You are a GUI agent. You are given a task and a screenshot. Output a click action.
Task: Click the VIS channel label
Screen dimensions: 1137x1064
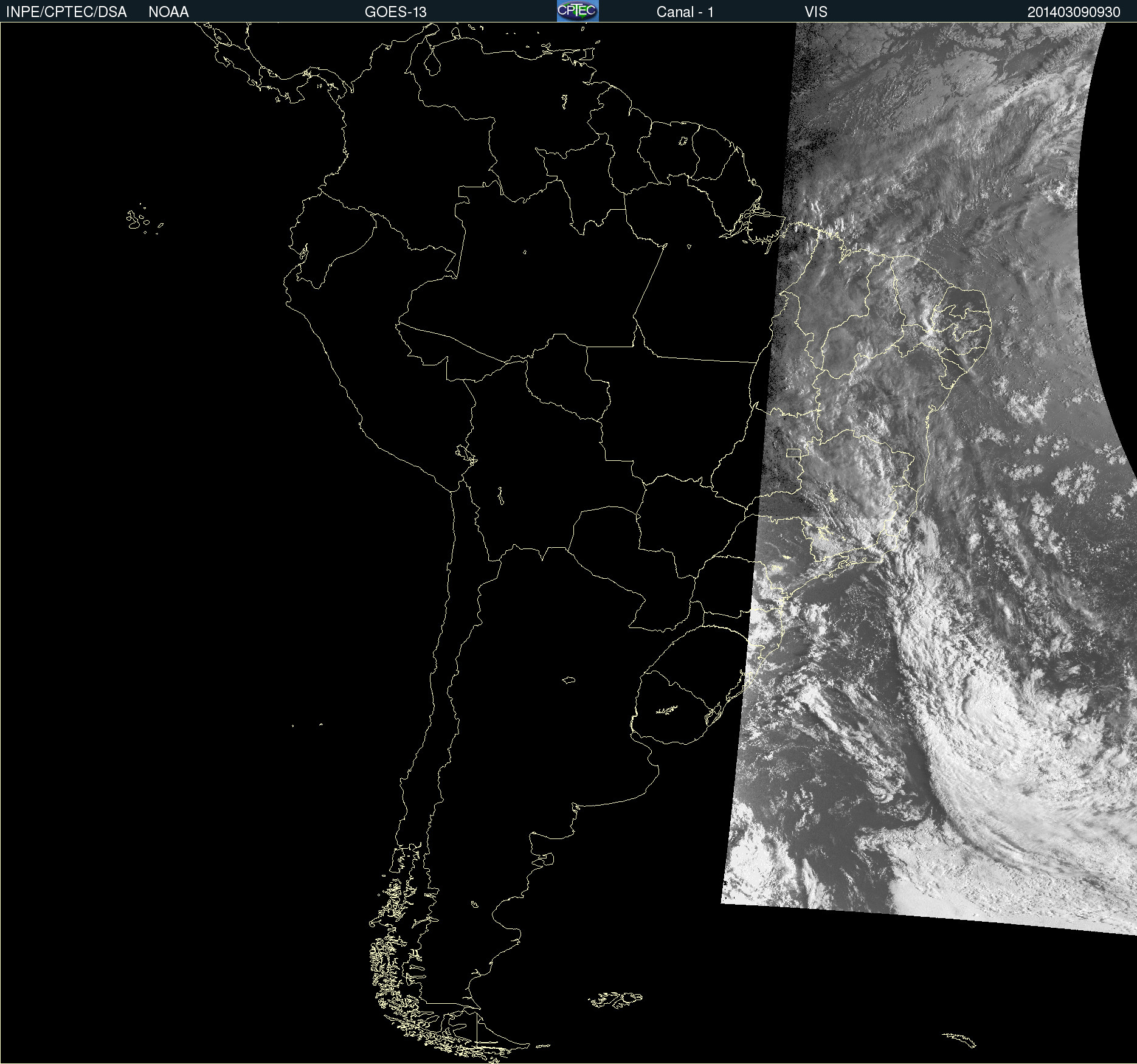click(x=816, y=12)
